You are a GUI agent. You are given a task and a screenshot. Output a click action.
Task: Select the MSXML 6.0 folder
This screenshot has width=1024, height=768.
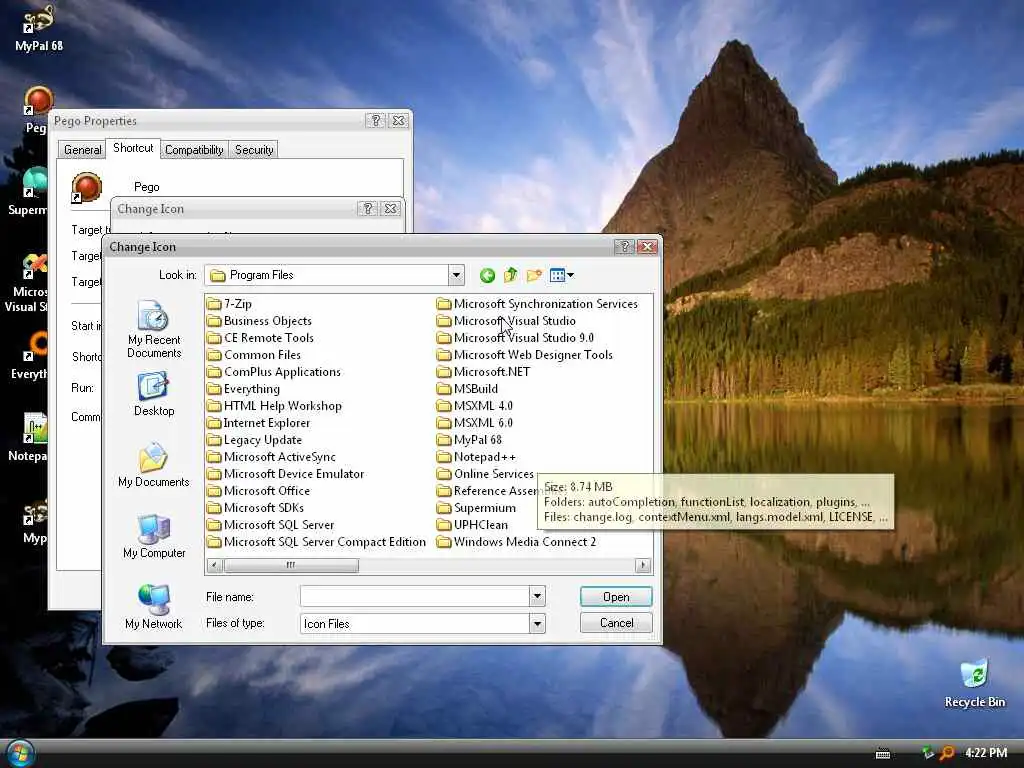(475, 423)
